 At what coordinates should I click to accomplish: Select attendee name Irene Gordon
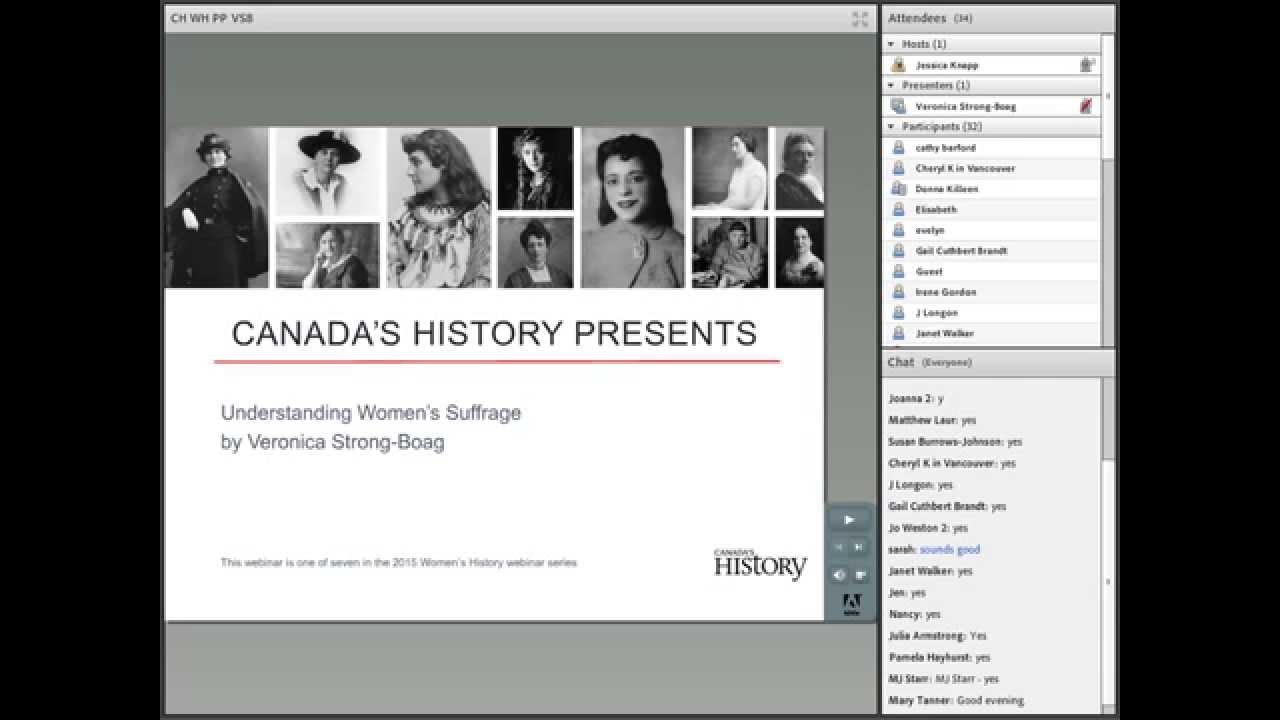point(946,292)
